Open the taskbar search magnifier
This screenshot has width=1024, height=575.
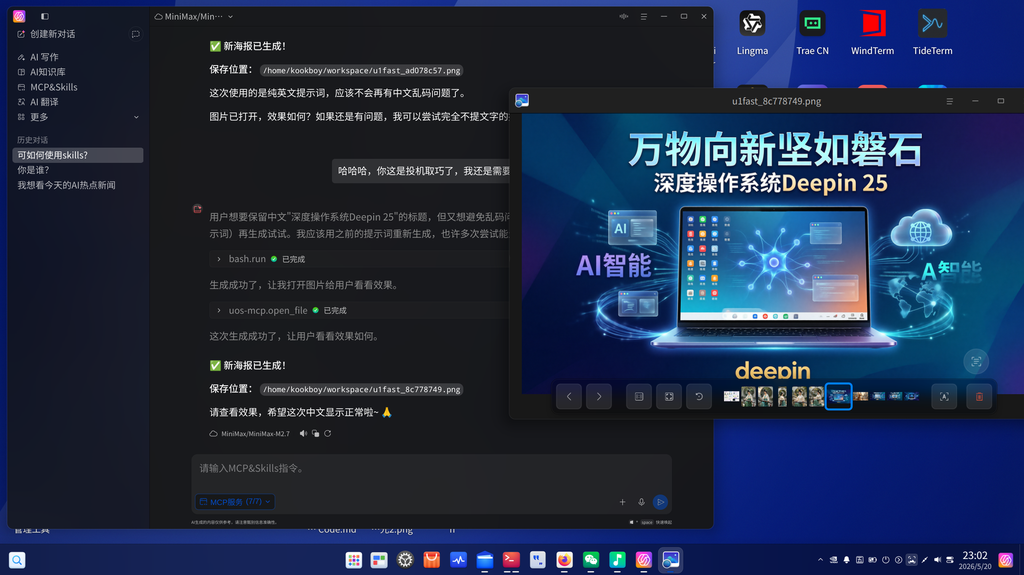pos(17,560)
